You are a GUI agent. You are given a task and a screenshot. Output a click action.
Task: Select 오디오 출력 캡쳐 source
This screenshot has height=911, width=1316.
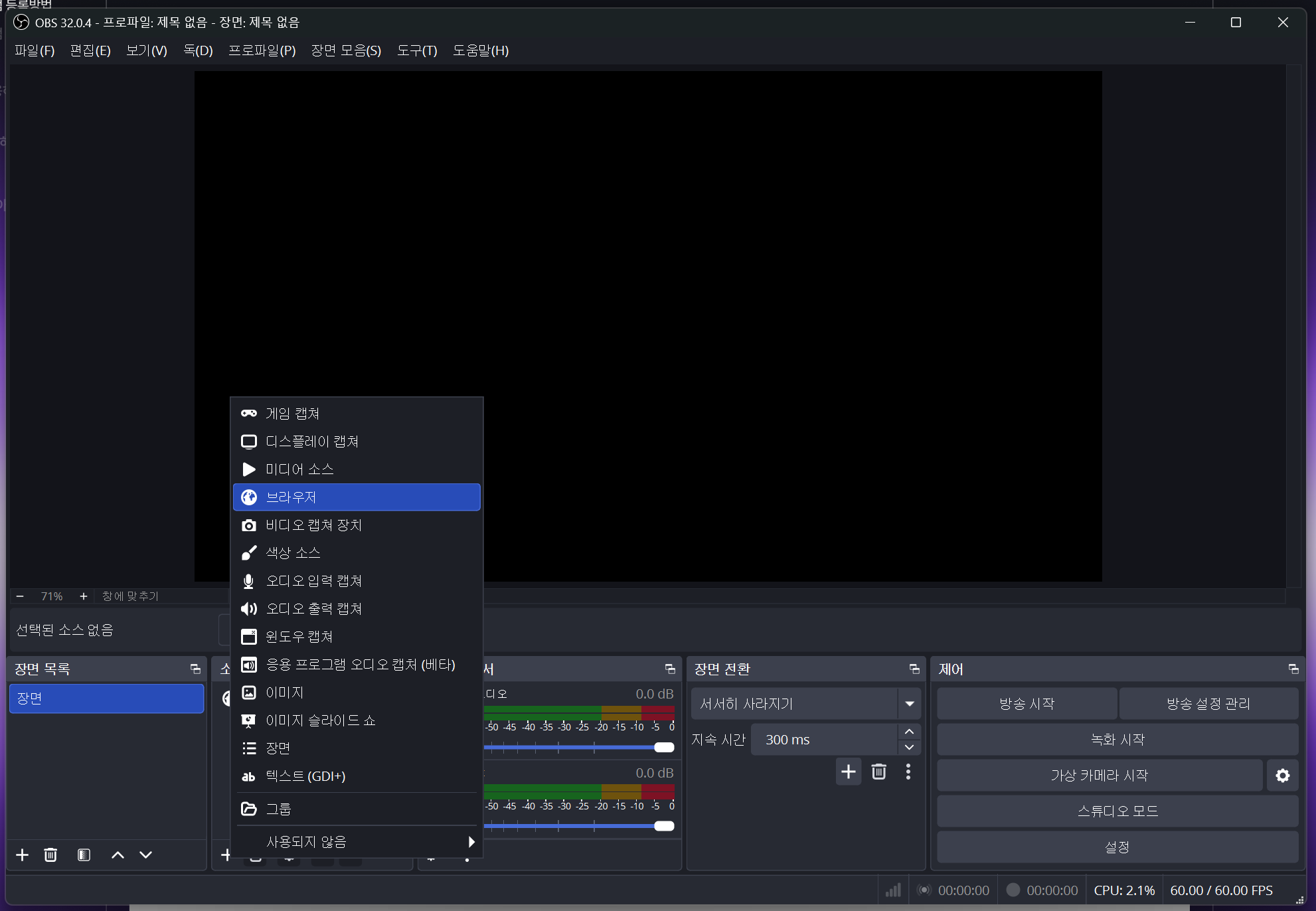[x=357, y=609]
